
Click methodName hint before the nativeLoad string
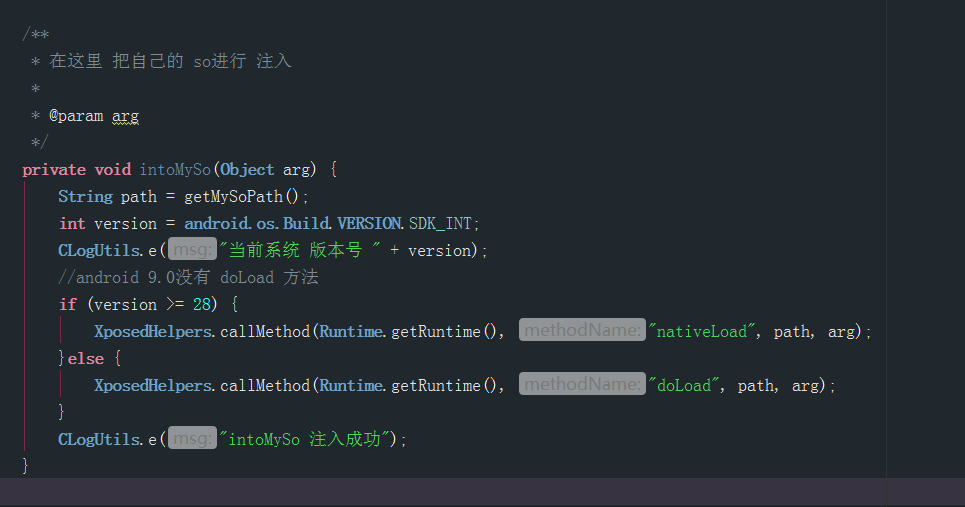(582, 331)
